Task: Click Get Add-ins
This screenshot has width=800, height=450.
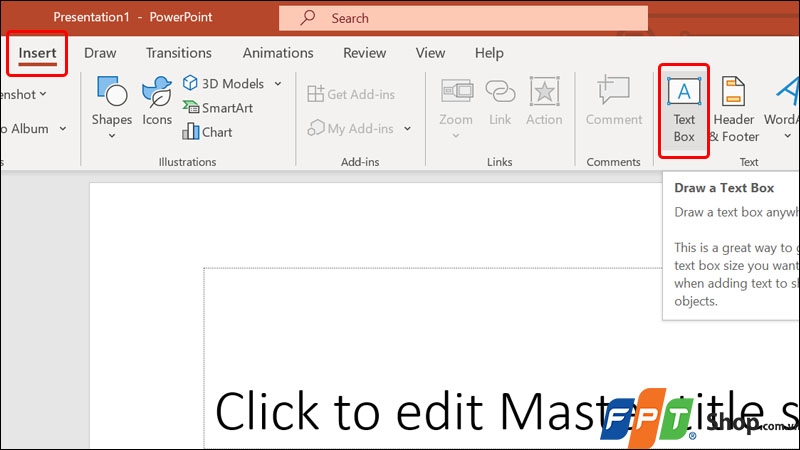Action: pyautogui.click(x=351, y=94)
